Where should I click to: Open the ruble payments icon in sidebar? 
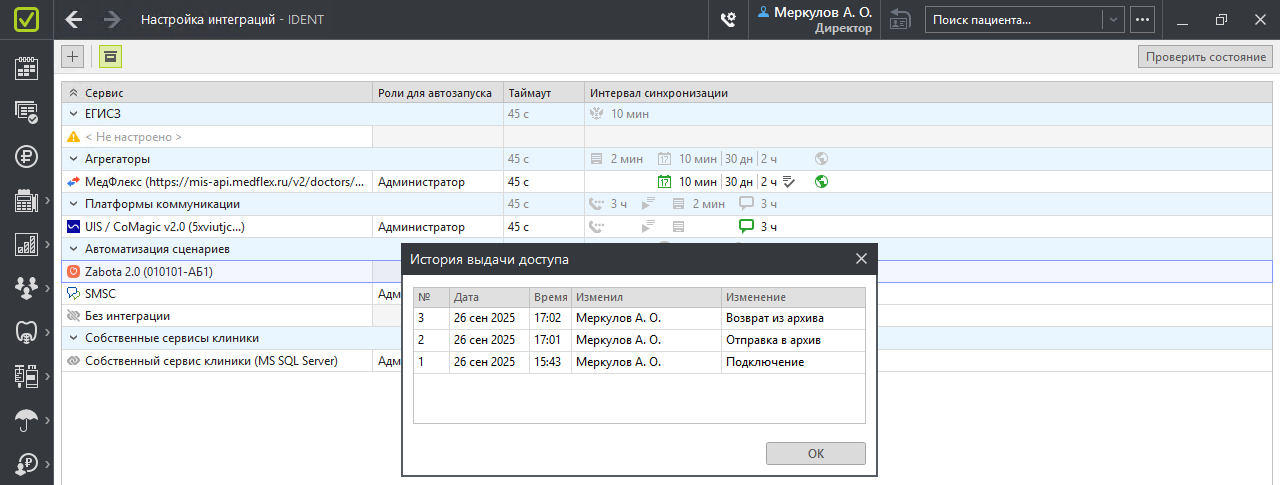(26, 156)
